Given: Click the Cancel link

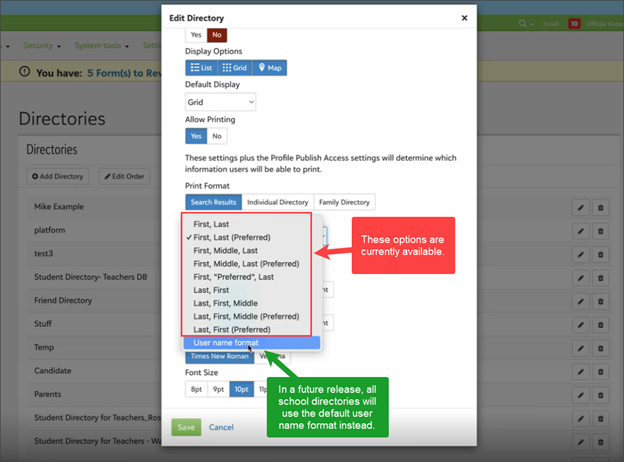Looking at the screenshot, I should [221, 427].
